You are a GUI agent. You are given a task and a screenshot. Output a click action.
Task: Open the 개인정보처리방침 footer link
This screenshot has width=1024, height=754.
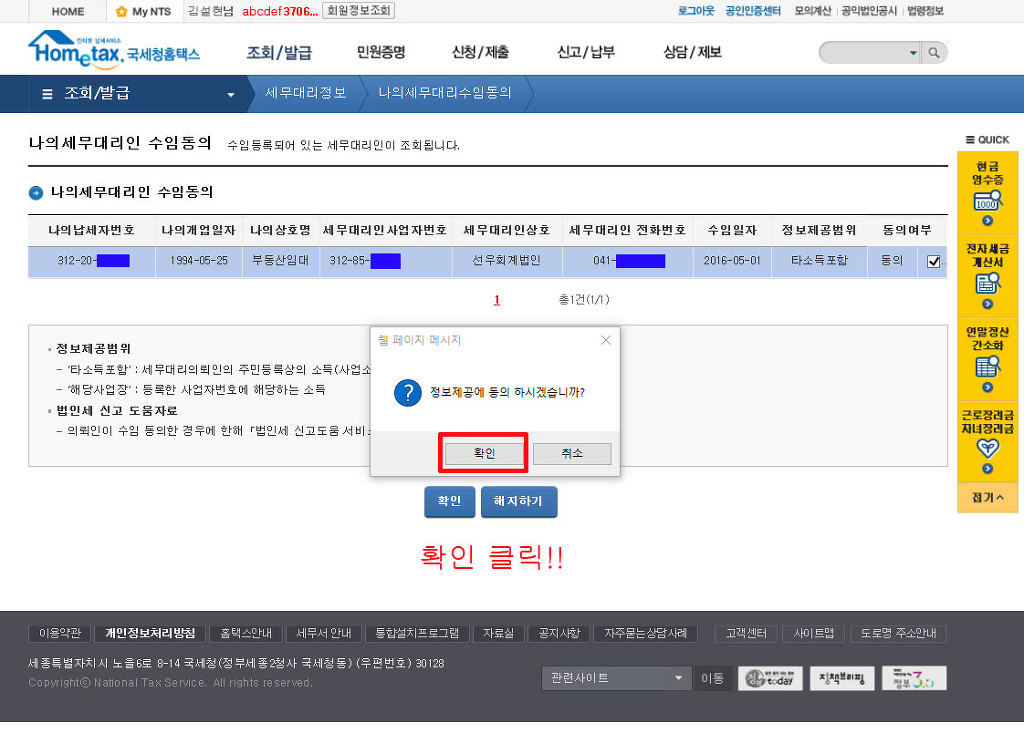(150, 633)
